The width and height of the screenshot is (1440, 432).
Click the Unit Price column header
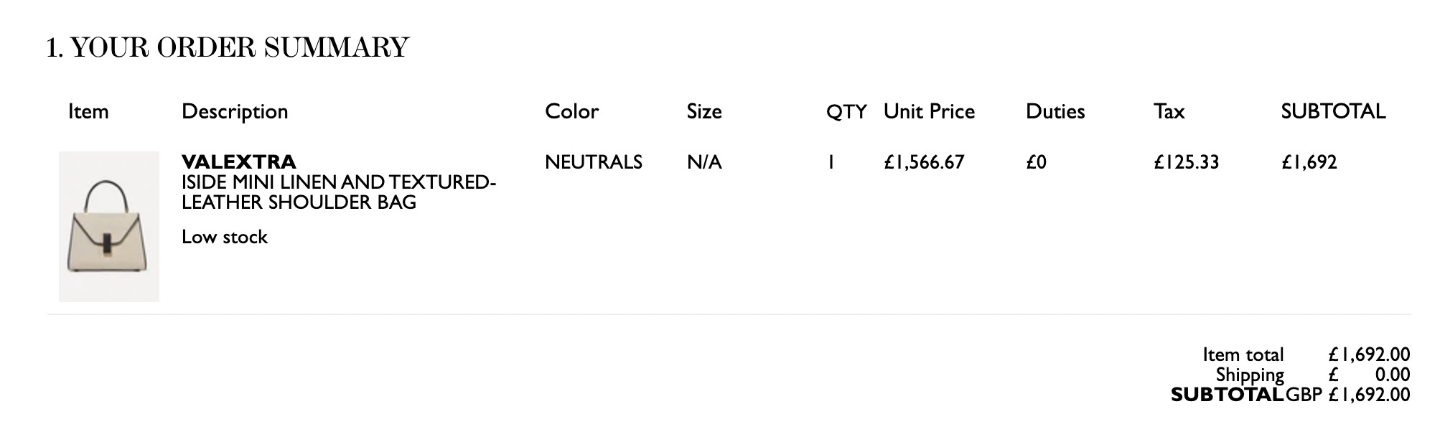point(929,112)
